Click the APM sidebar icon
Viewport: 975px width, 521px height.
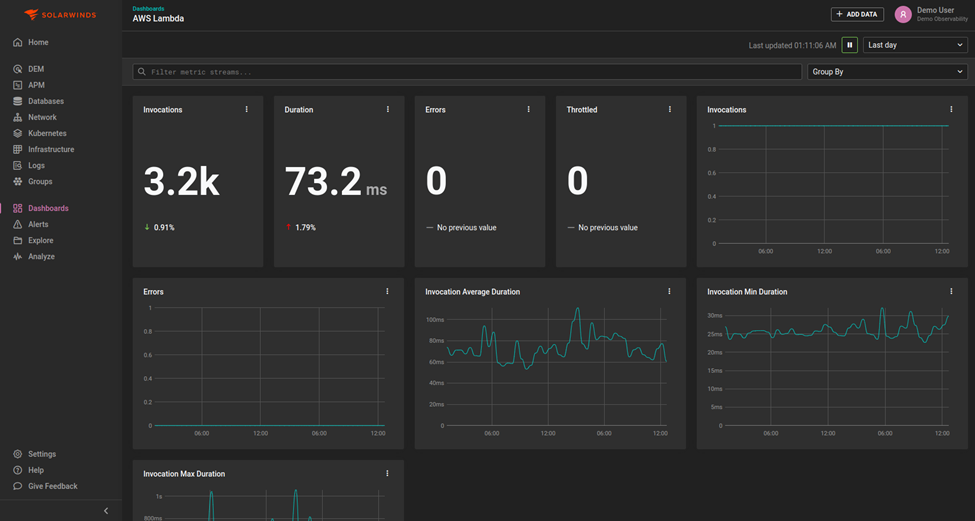click(17, 85)
